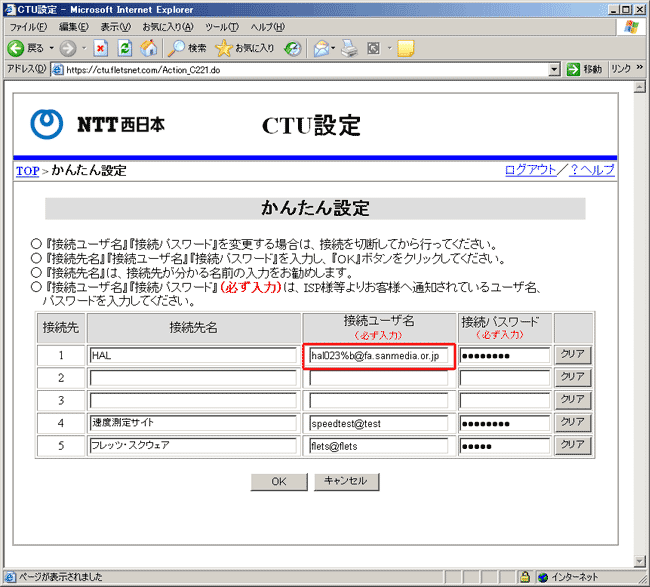Click the HAL connection name field

click(x=193, y=355)
